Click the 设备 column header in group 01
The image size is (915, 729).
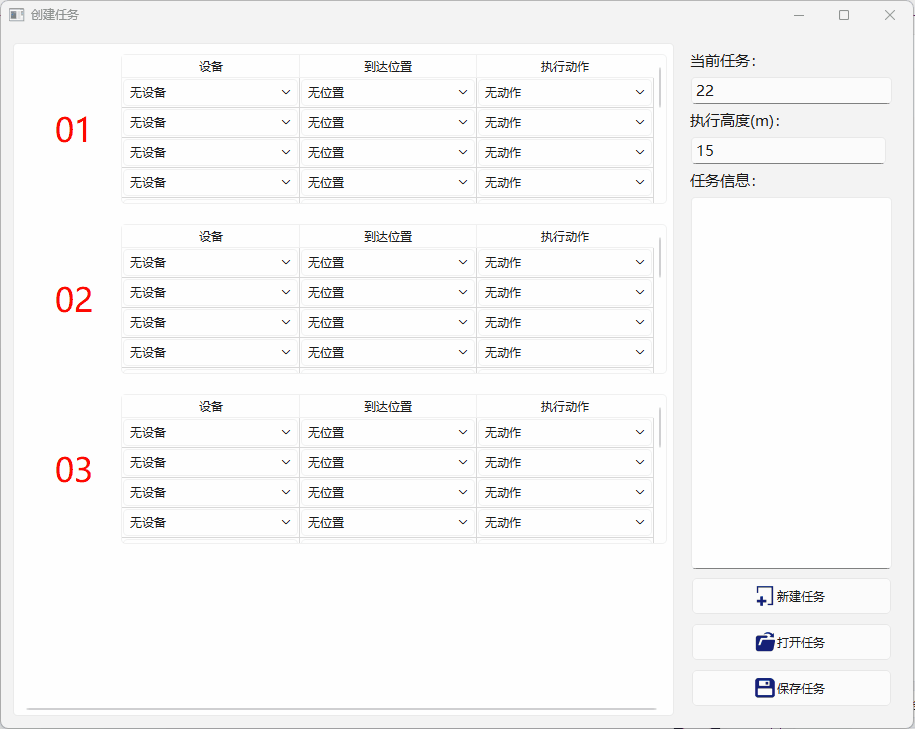coord(211,67)
